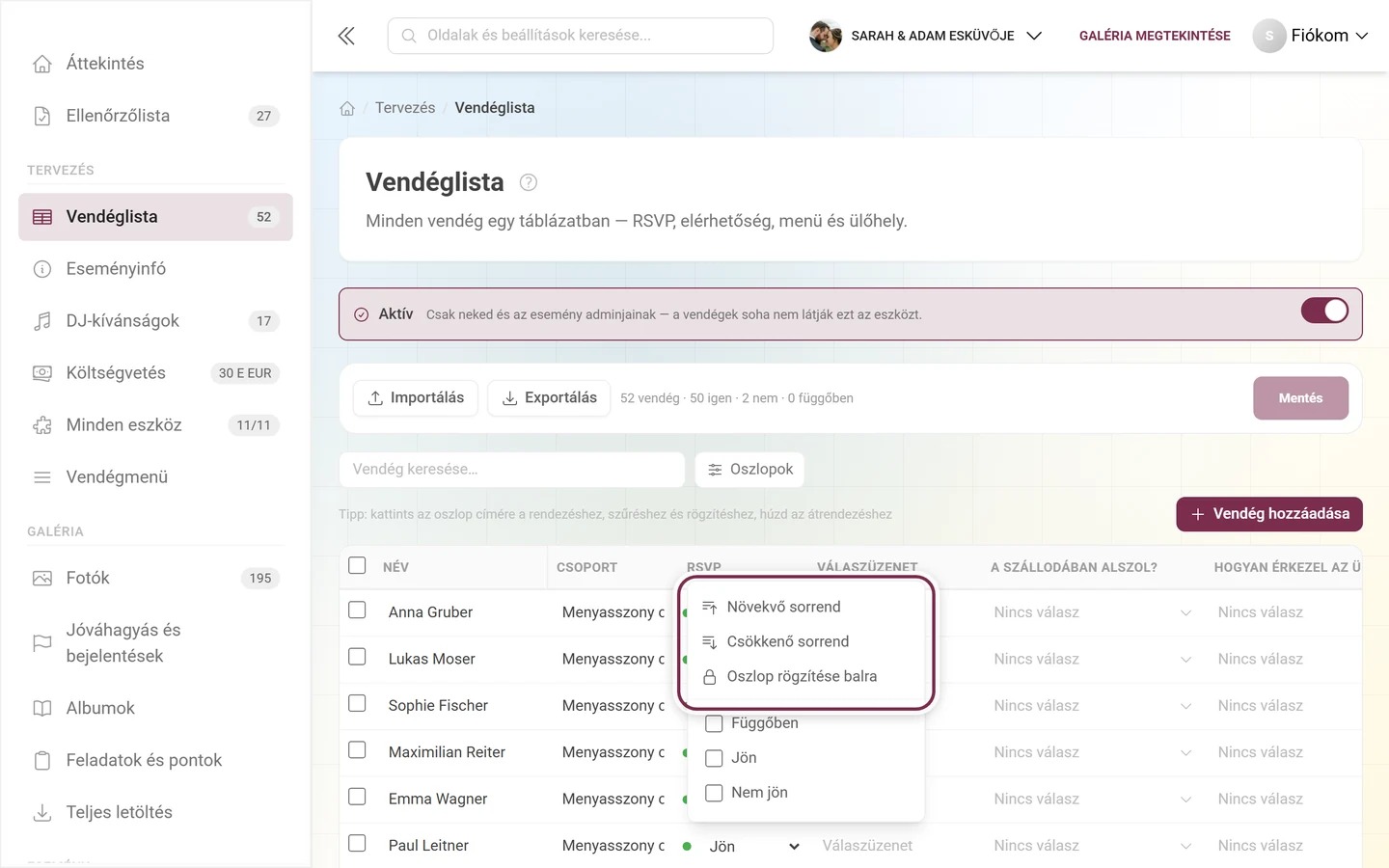Click the NÉV column header
Viewport: 1389px width, 868px height.
pos(395,567)
